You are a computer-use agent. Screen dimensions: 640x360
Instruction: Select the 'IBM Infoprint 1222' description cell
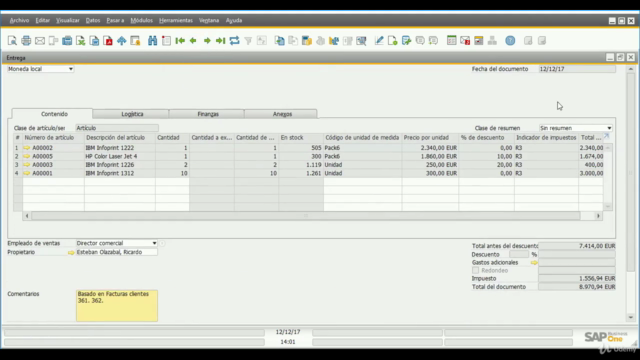pos(120,148)
